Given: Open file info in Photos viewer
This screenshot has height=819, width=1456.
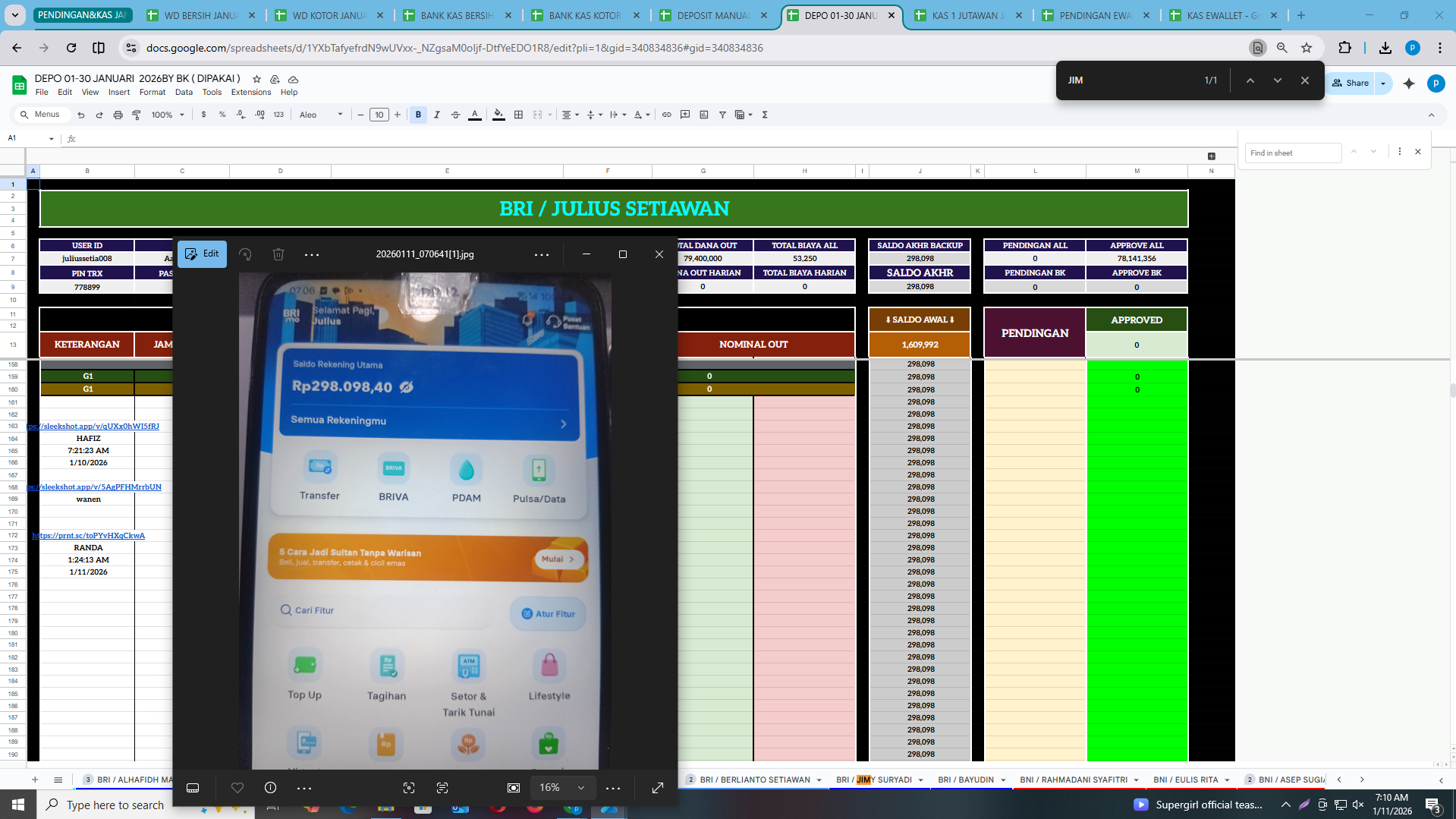Looking at the screenshot, I should (270, 788).
